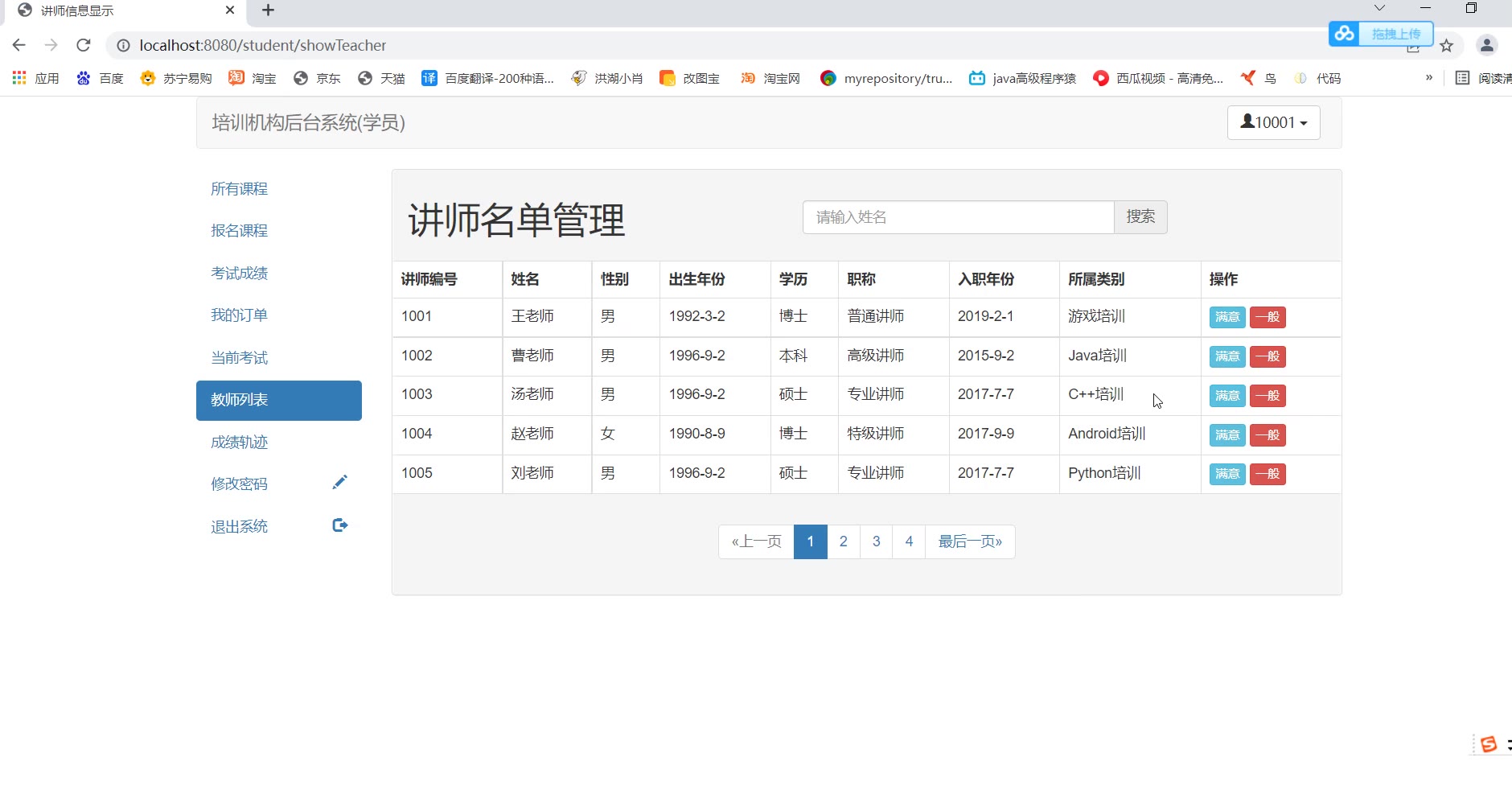This screenshot has height=811, width=1512.
Task: Click the browser back arrow
Action: pyautogui.click(x=19, y=45)
